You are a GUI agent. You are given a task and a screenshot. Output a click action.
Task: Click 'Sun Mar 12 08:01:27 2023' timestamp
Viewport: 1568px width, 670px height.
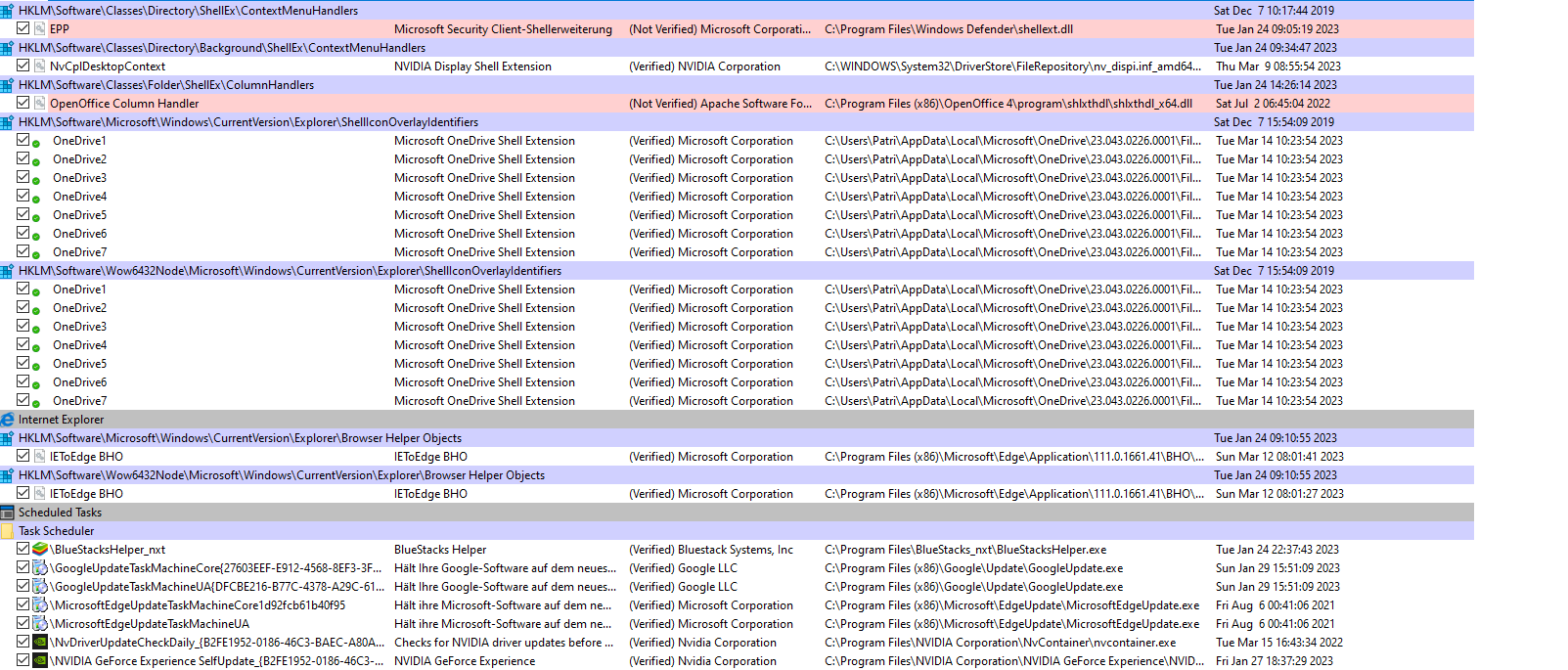pos(1279,494)
